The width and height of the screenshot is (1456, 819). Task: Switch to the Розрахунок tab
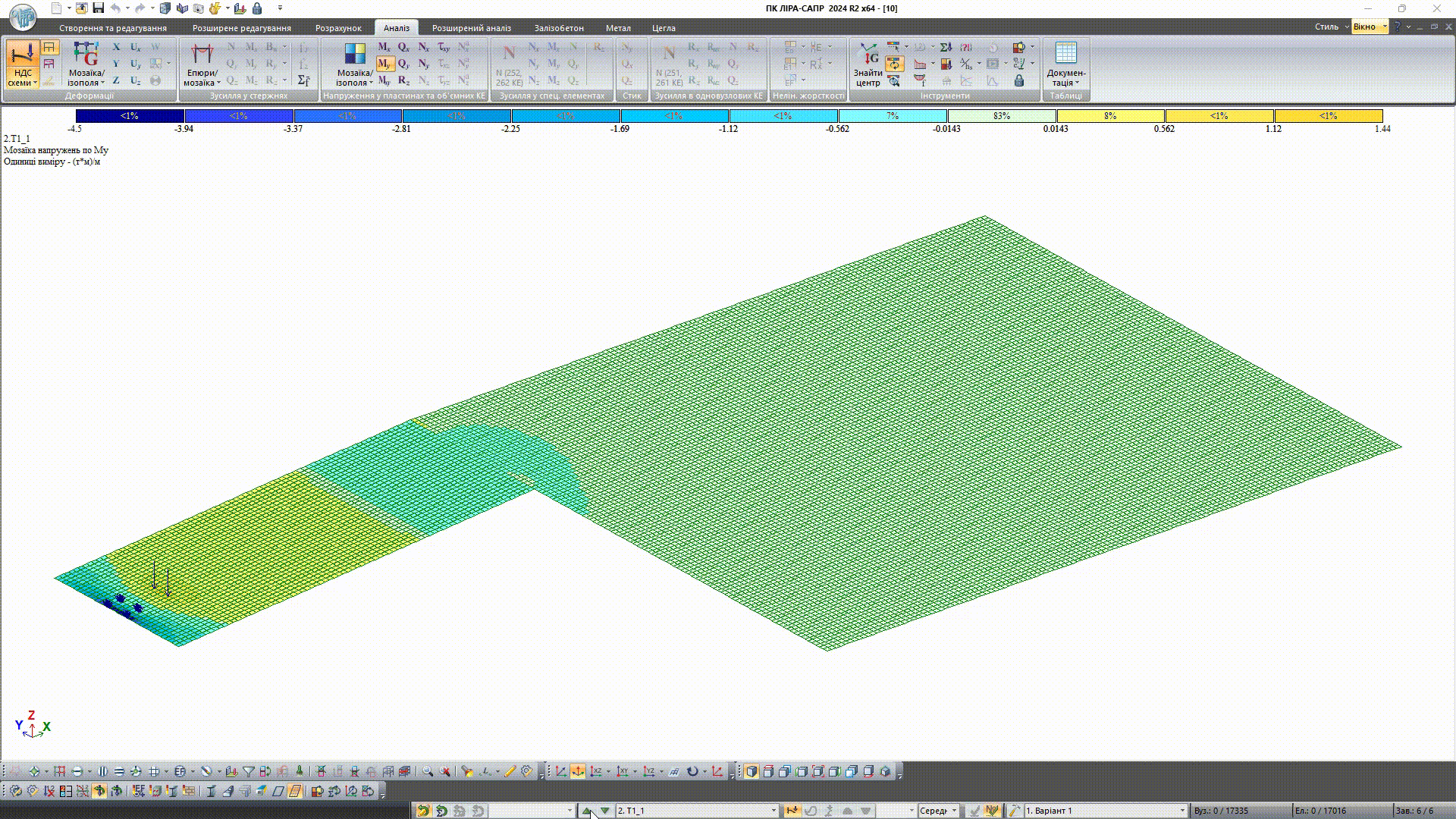click(x=338, y=28)
